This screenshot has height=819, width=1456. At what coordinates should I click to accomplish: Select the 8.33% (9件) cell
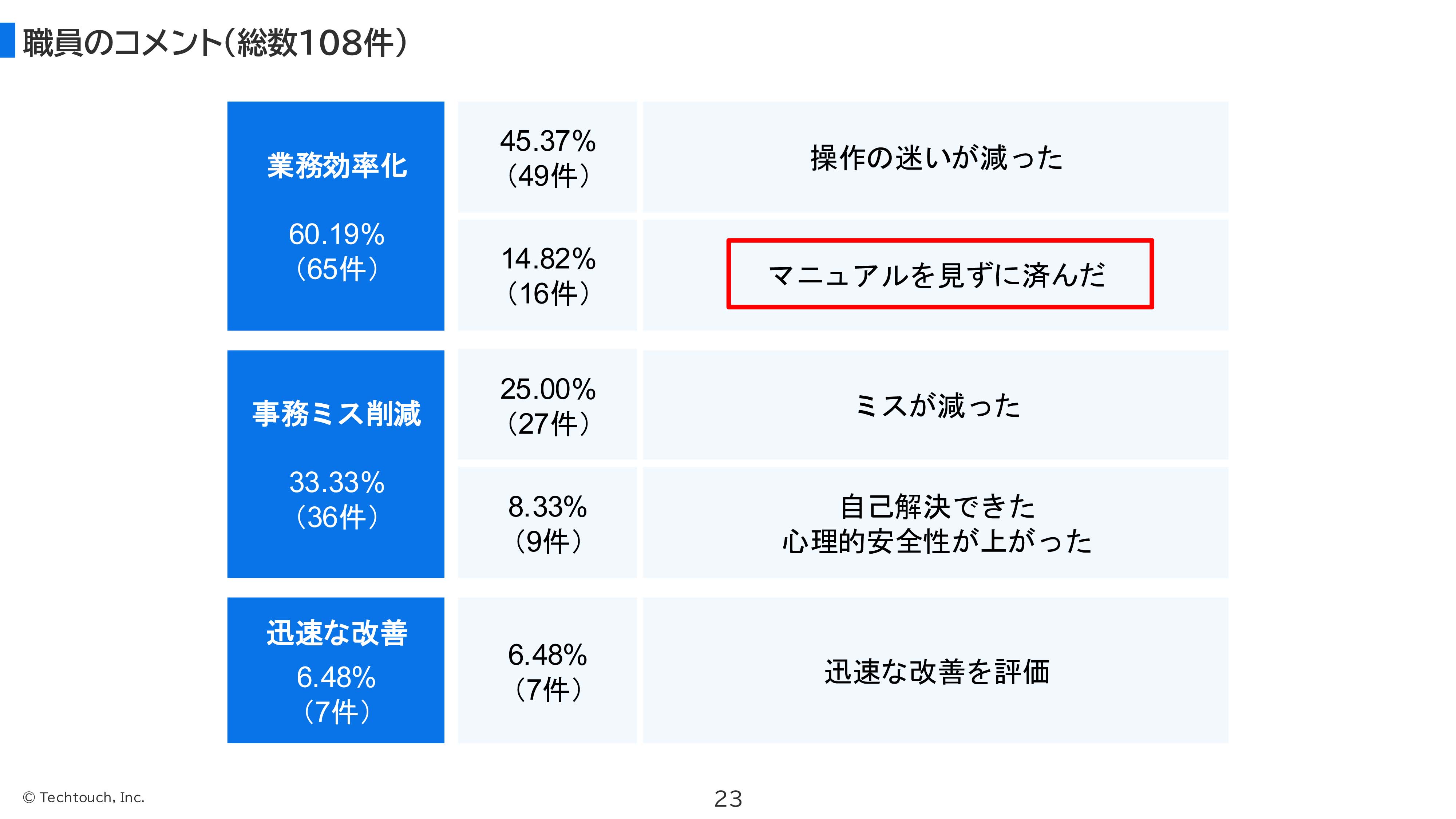547,523
